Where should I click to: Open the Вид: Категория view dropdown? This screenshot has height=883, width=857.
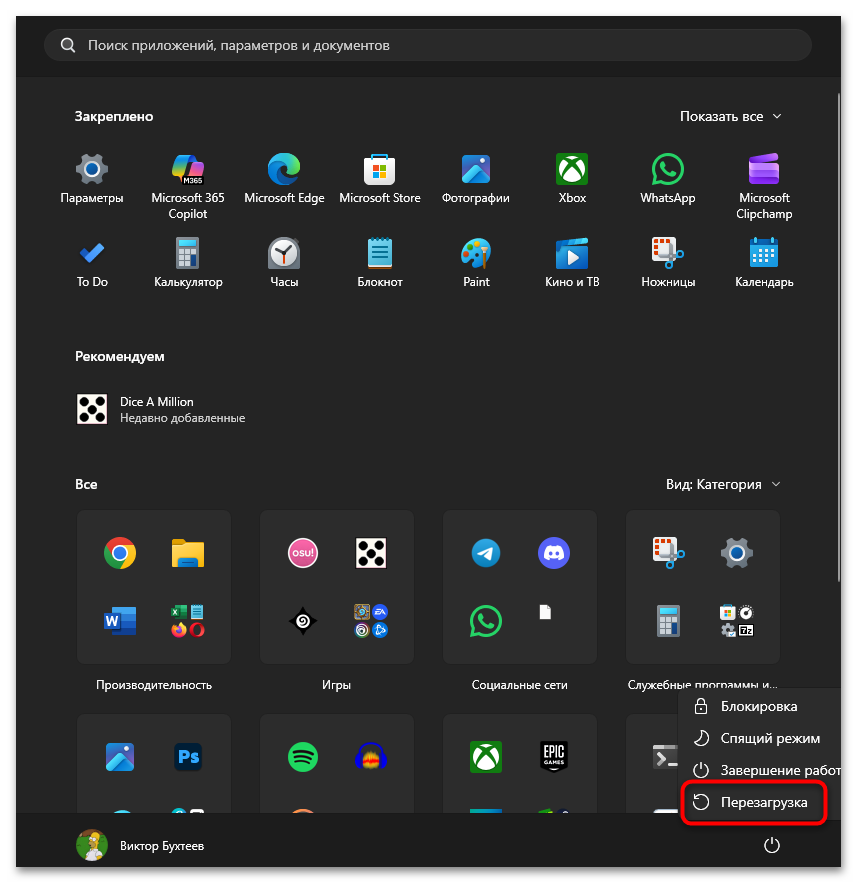[724, 484]
